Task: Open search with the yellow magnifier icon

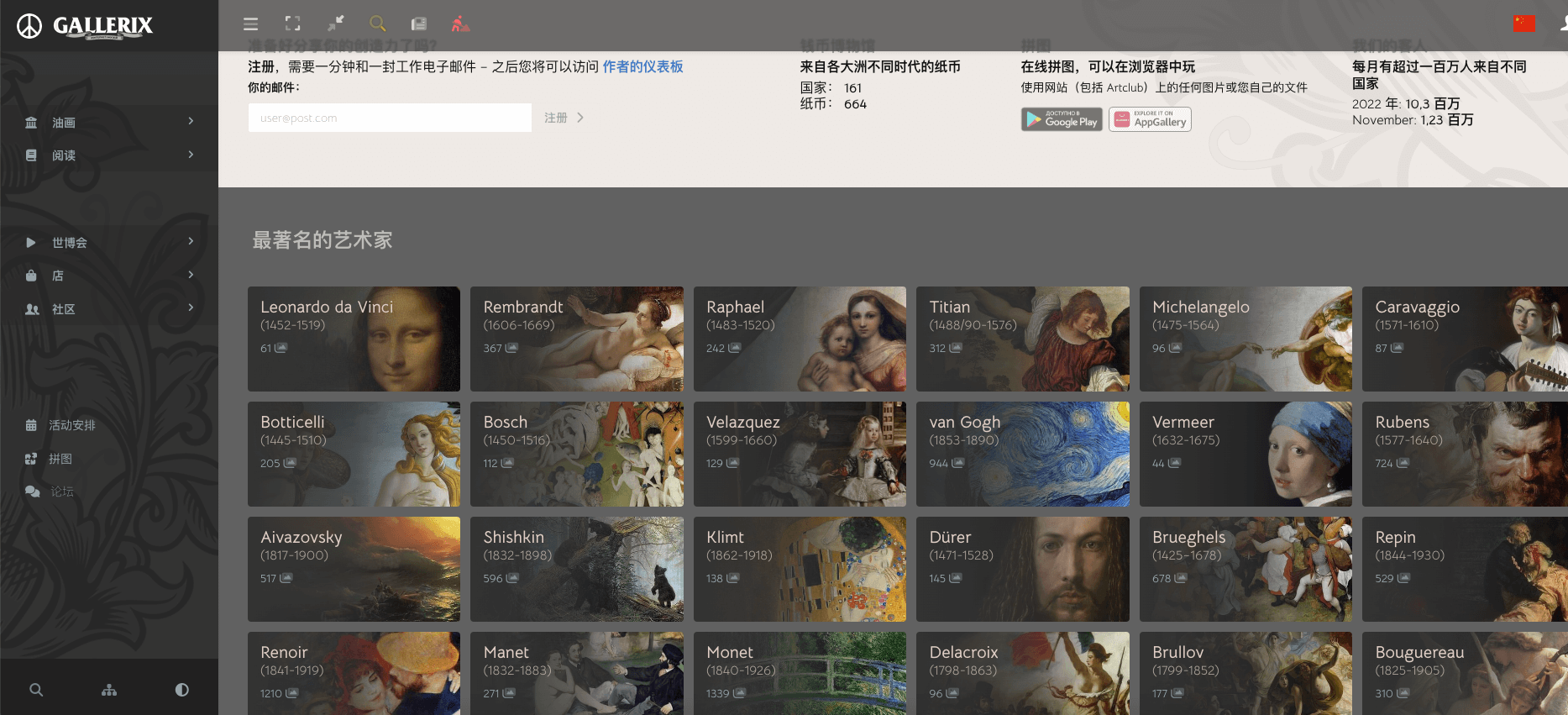Action: (378, 24)
